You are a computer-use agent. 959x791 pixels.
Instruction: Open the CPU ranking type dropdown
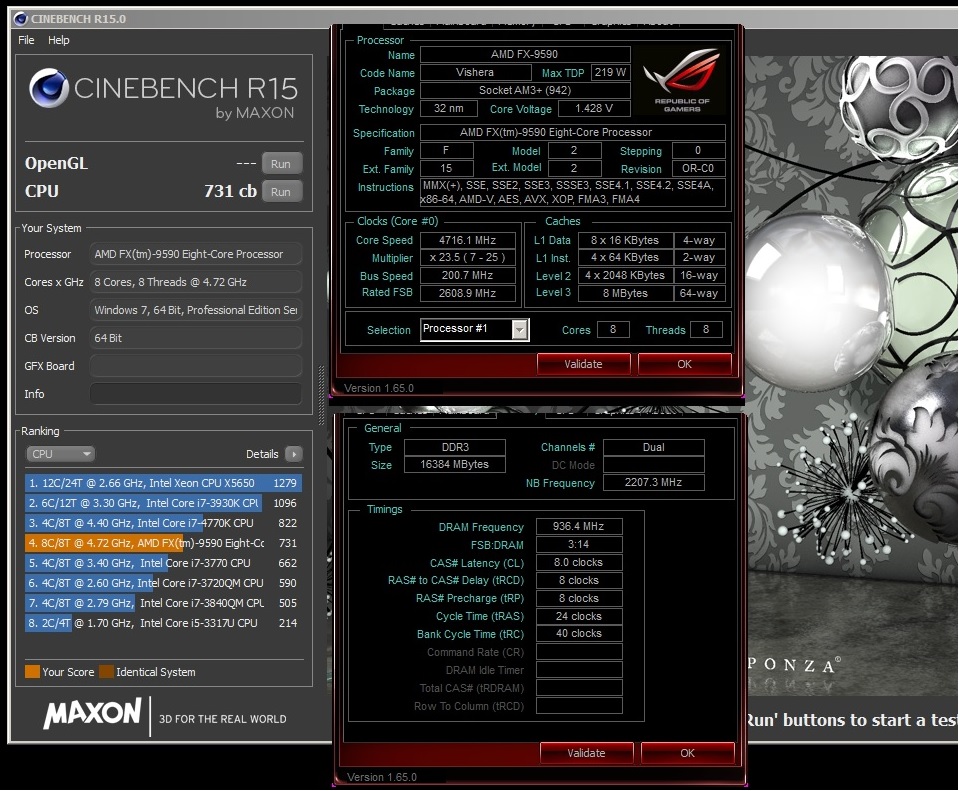(x=60, y=454)
